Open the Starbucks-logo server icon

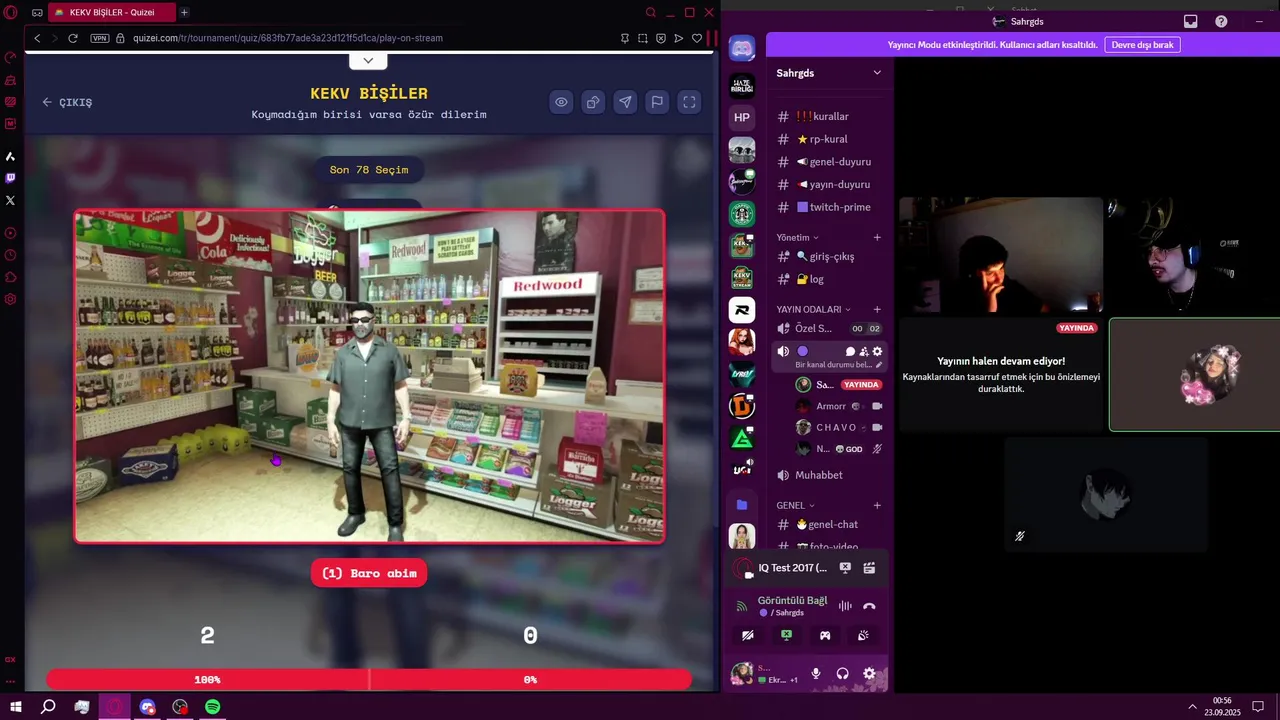point(742,213)
